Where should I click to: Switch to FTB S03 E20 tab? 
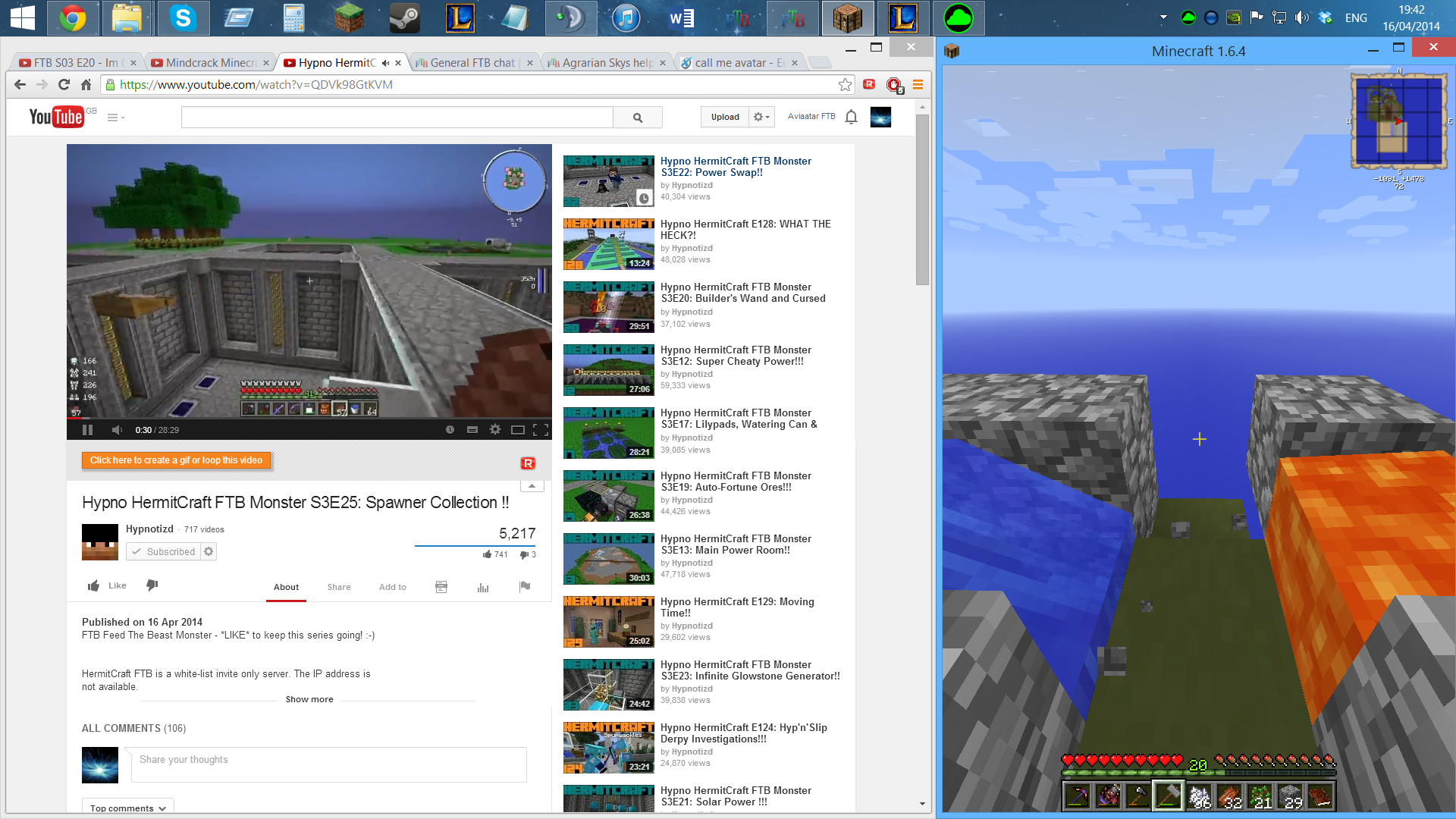point(75,63)
